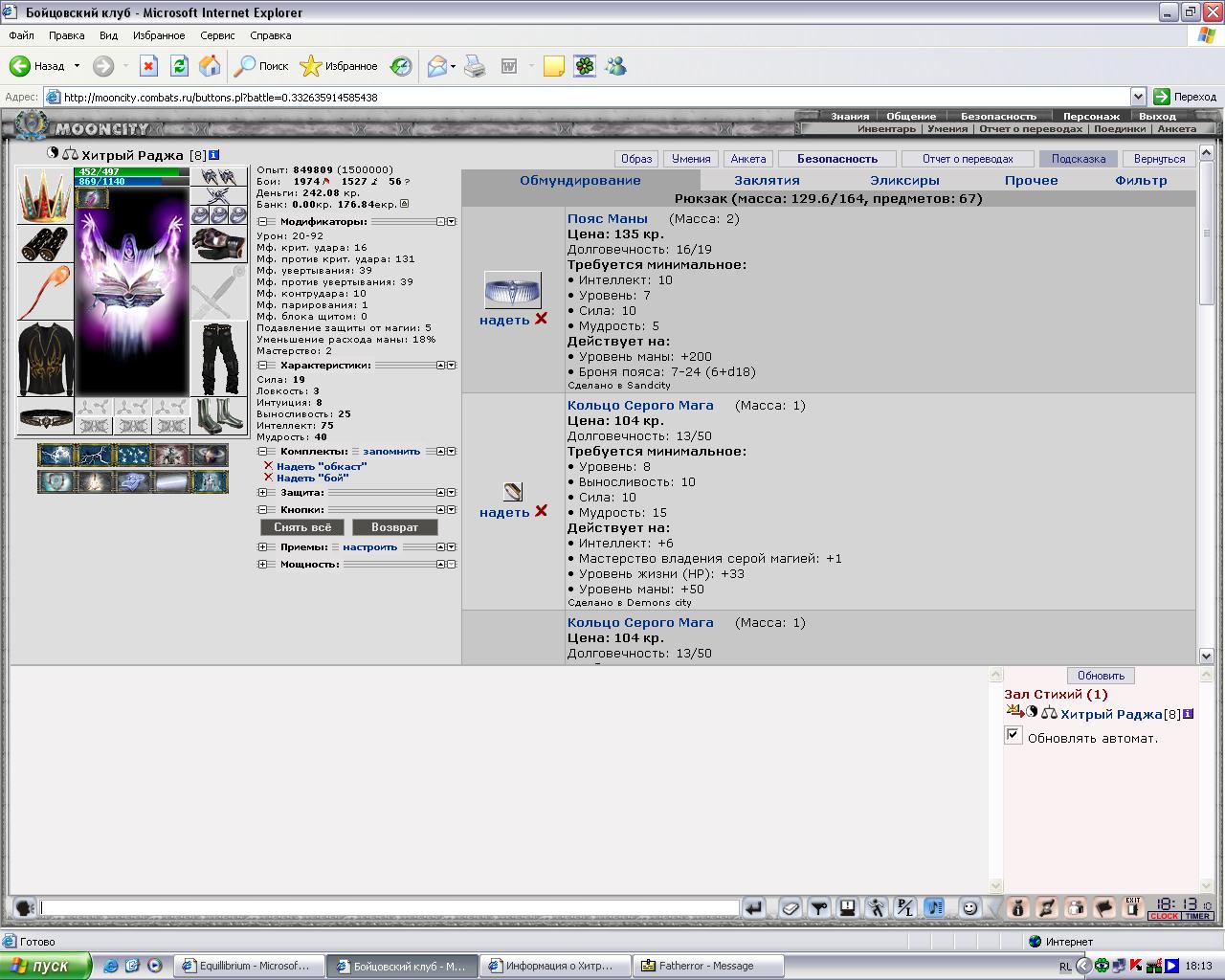Image resolution: width=1225 pixels, height=980 pixels.
Task: Click the Снять всё button
Action: (x=302, y=527)
